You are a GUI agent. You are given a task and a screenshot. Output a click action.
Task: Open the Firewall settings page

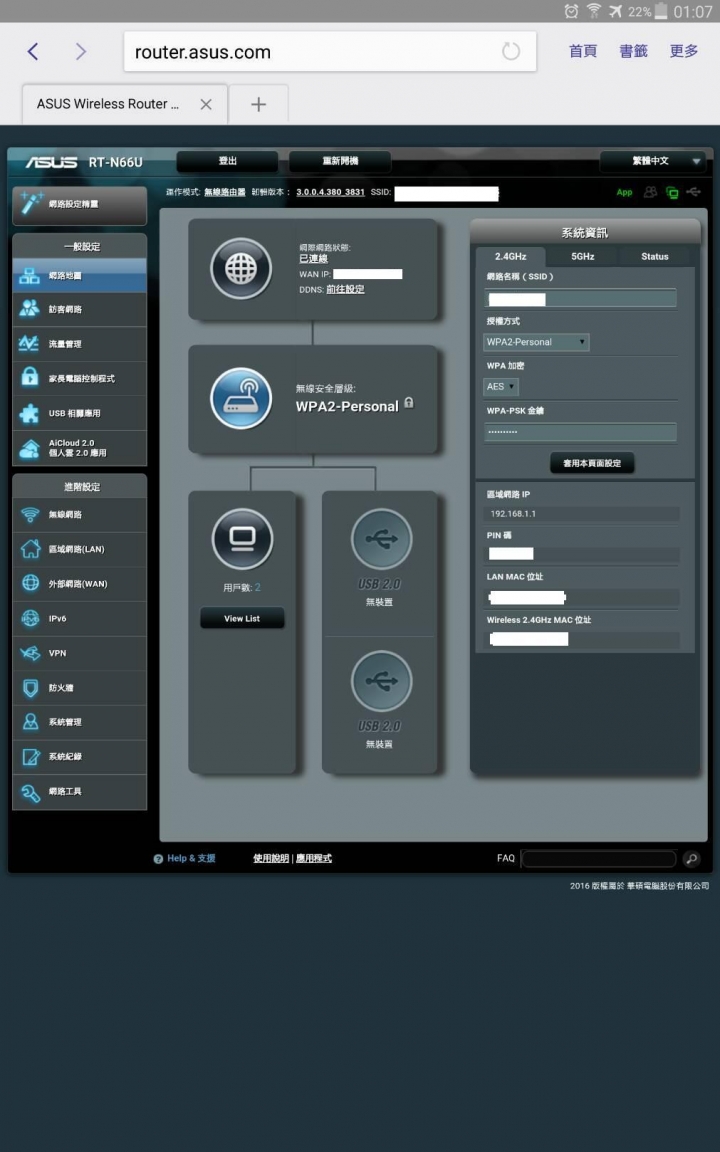pos(79,688)
